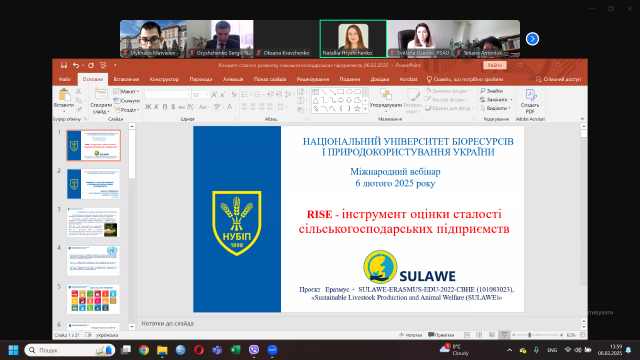Image resolution: width=640 pixels, height=360 pixels.
Task: Open the Вставлення ribbon tab
Action: 126,79
